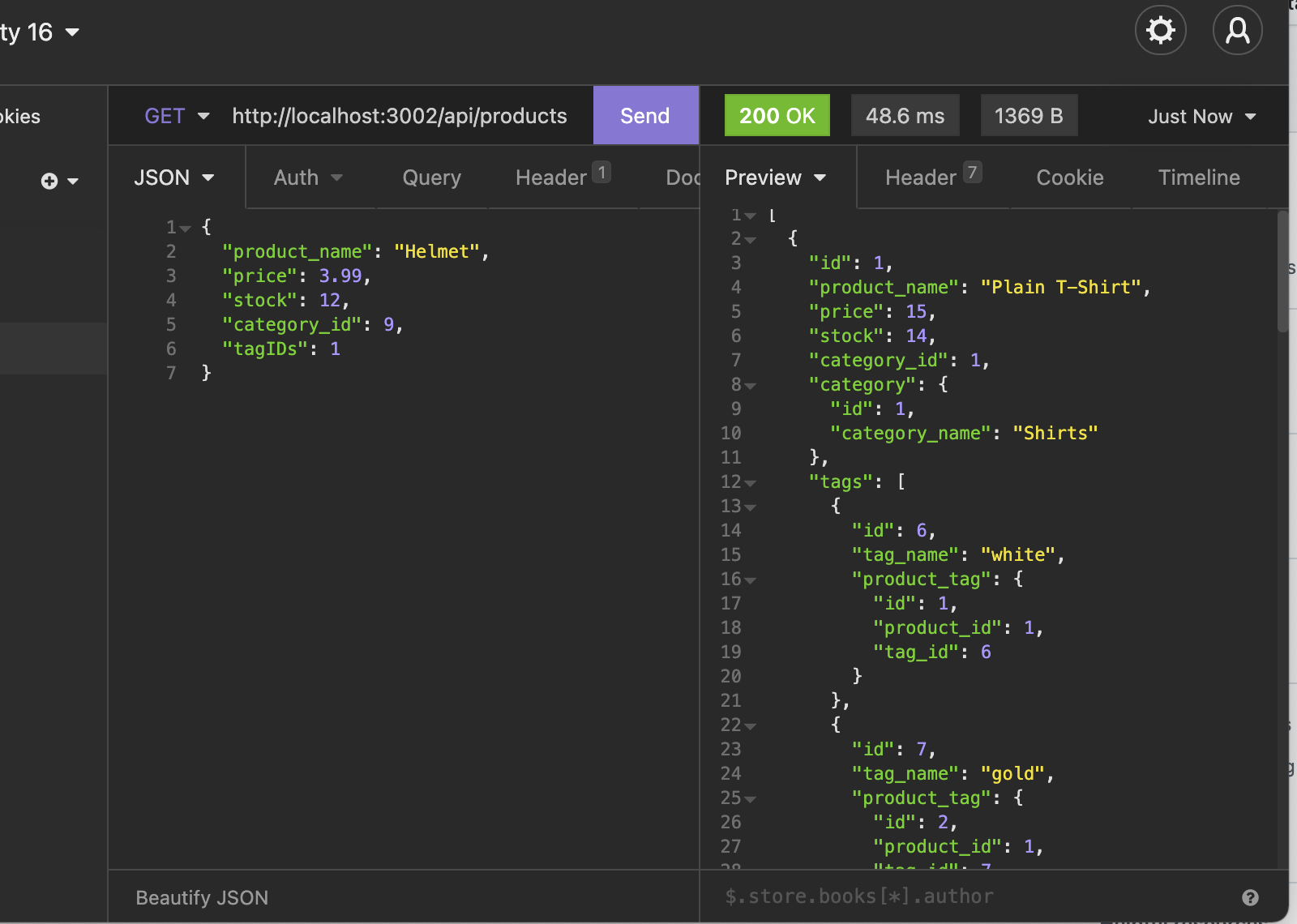Open the account profile icon

coord(1237,30)
